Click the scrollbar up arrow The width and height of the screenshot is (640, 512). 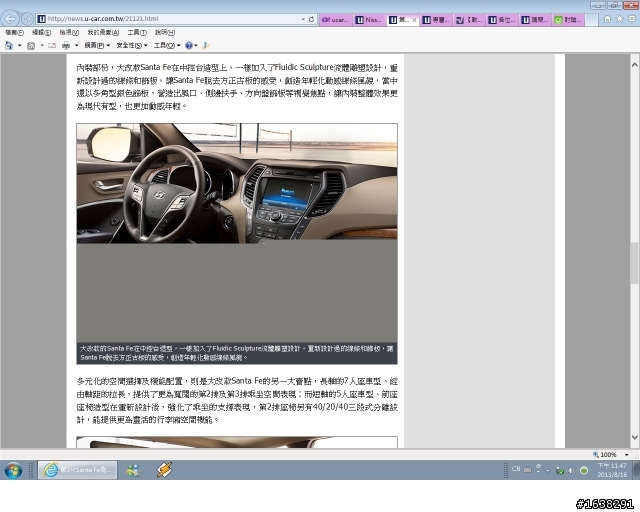(x=634, y=65)
